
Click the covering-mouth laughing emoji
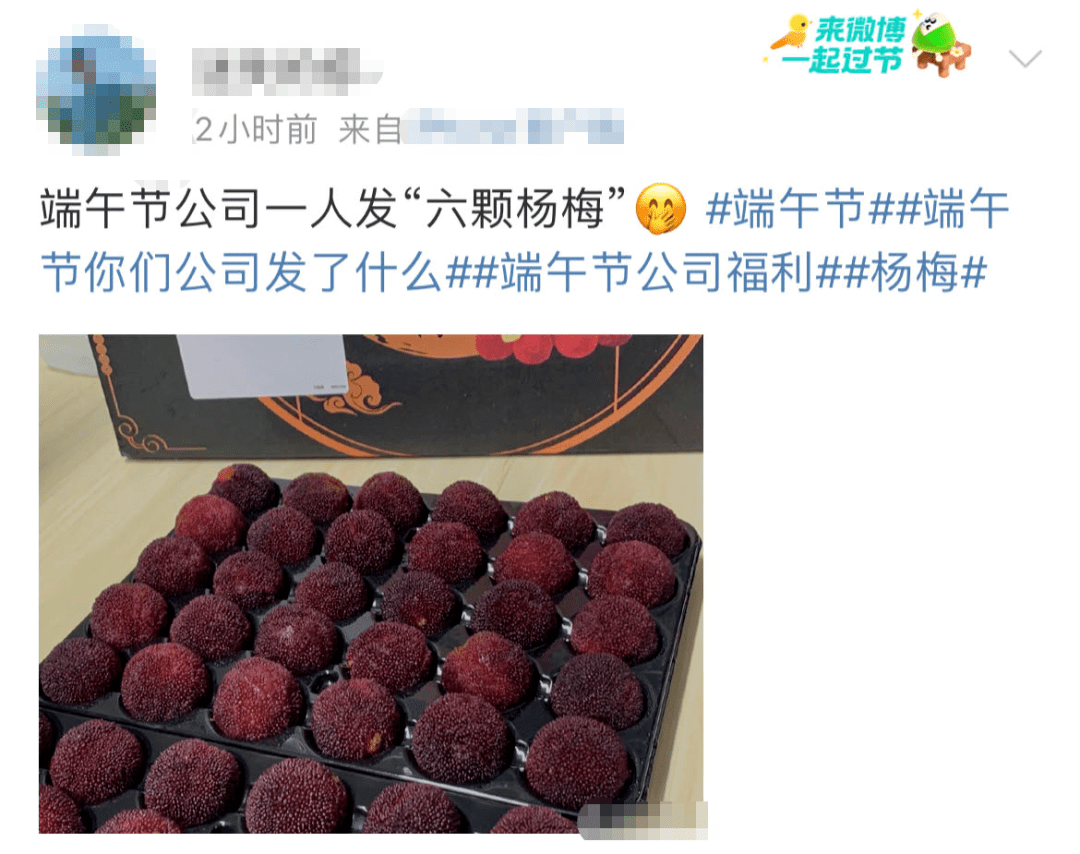(x=660, y=209)
